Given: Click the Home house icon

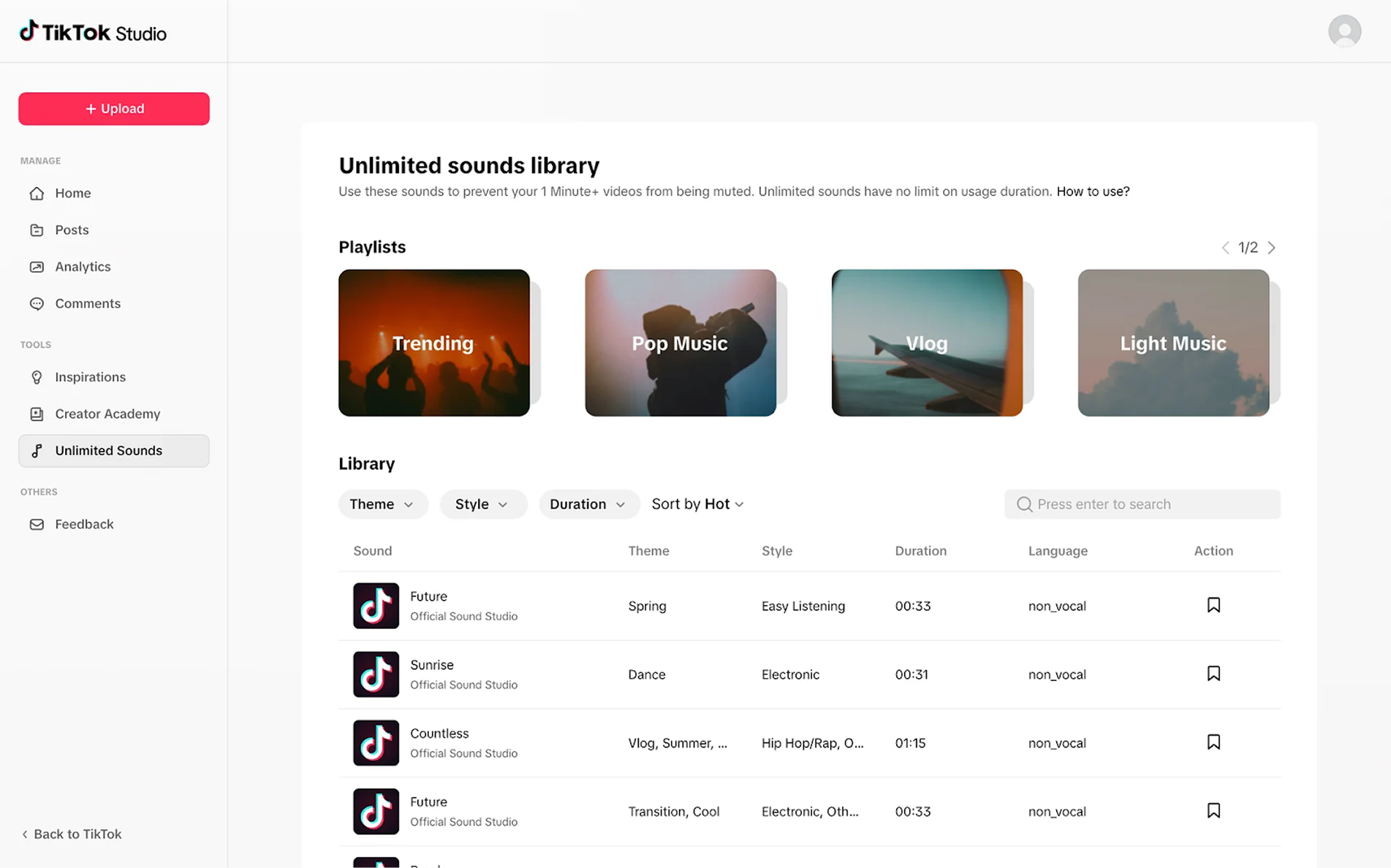Looking at the screenshot, I should [37, 193].
